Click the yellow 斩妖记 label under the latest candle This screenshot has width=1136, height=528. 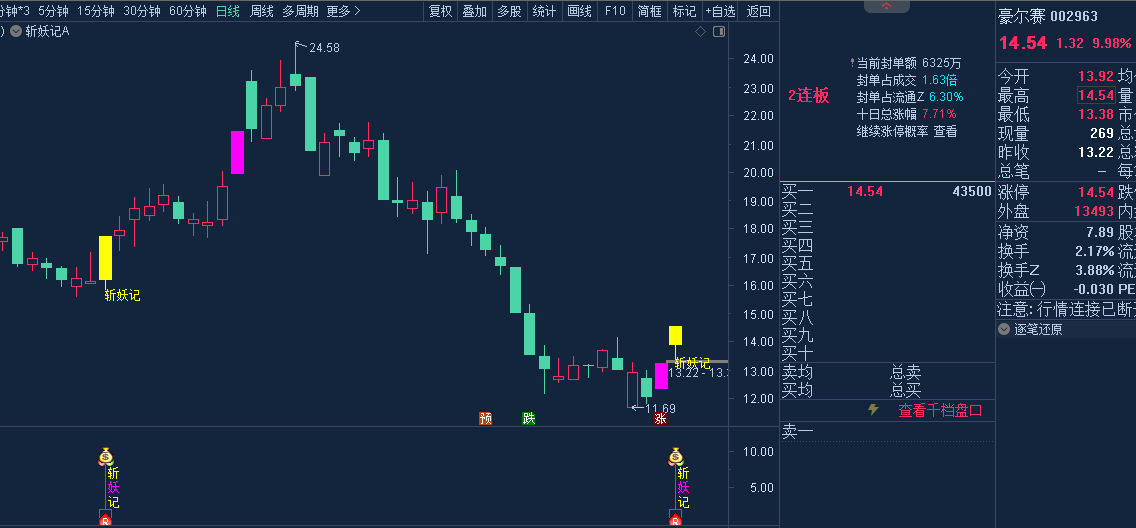click(693, 363)
